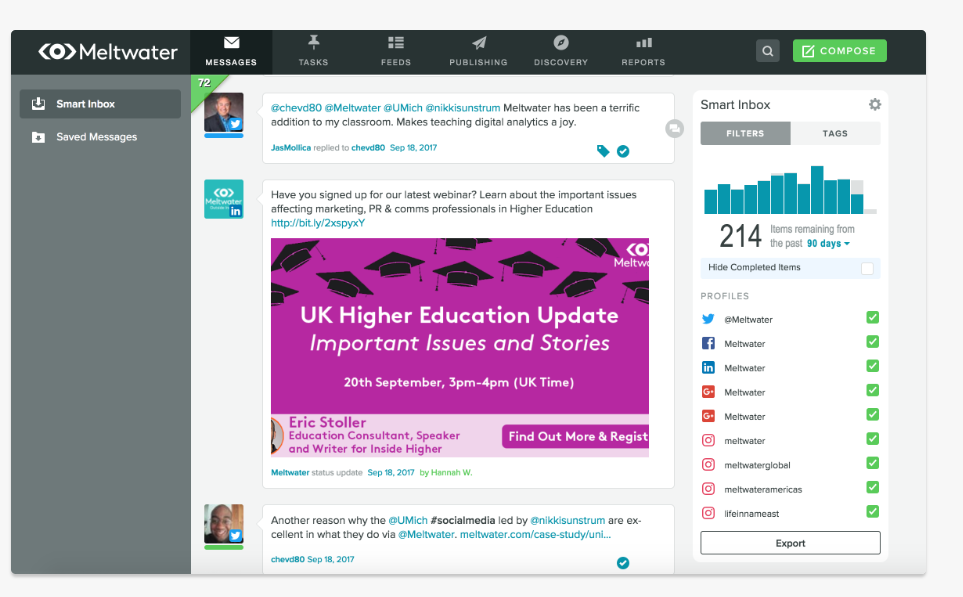963x597 pixels.
Task: Click the Hannah W. author link
Action: 451,472
